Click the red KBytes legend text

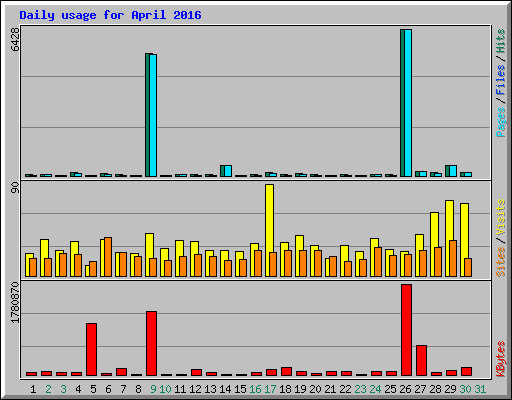tap(501, 359)
